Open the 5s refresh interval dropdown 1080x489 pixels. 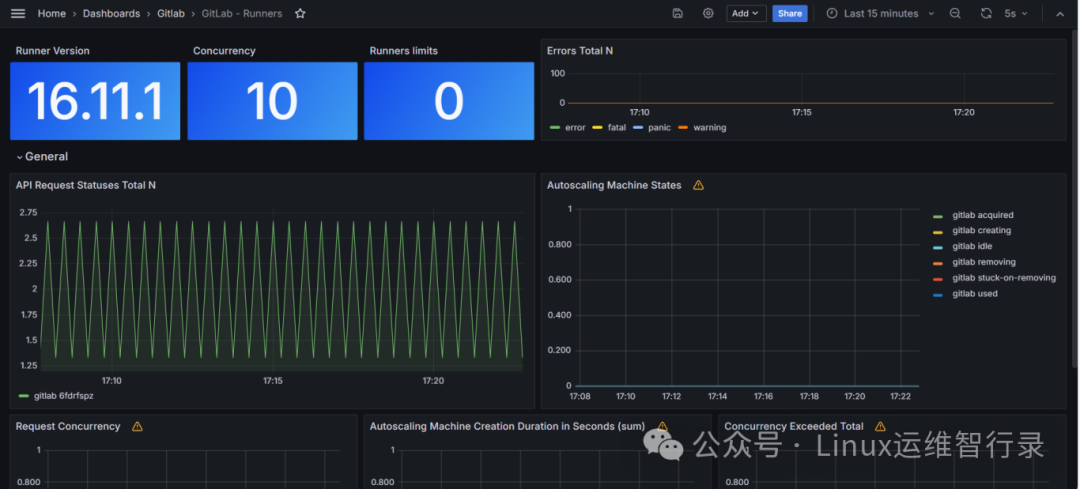click(1015, 13)
